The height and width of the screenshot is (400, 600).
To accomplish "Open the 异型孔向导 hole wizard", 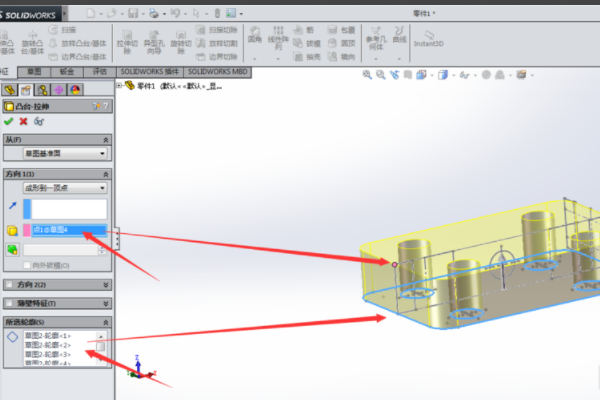I will [154, 43].
